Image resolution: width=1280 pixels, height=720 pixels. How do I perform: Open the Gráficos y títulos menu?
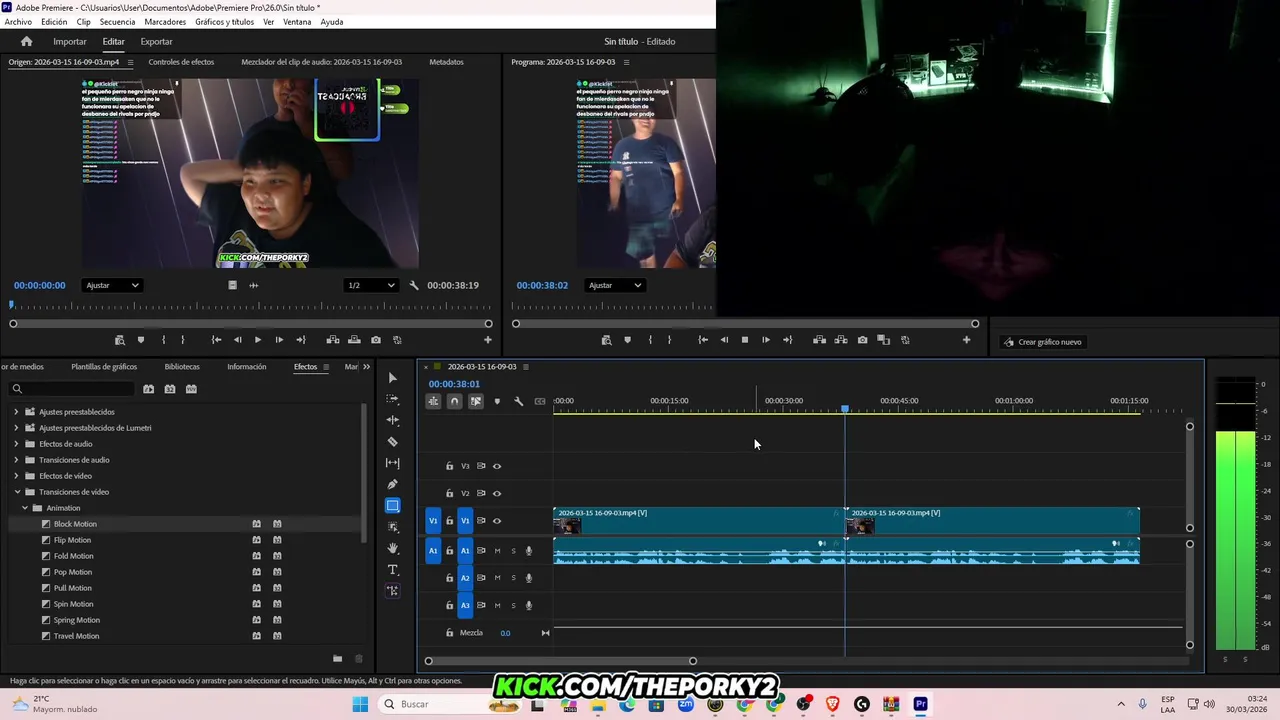(224, 22)
